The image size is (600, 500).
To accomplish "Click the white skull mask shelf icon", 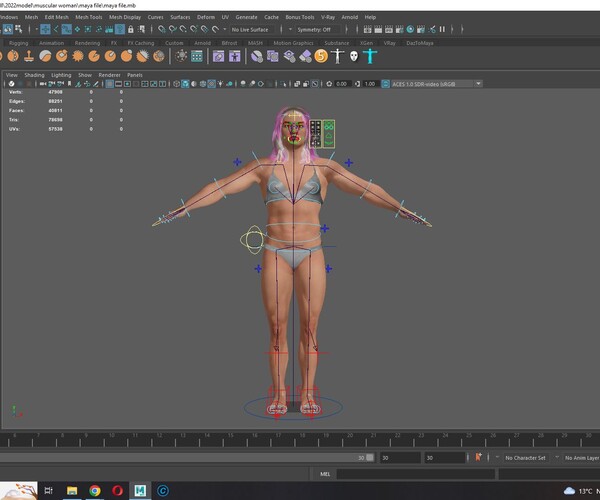I will (x=354, y=57).
